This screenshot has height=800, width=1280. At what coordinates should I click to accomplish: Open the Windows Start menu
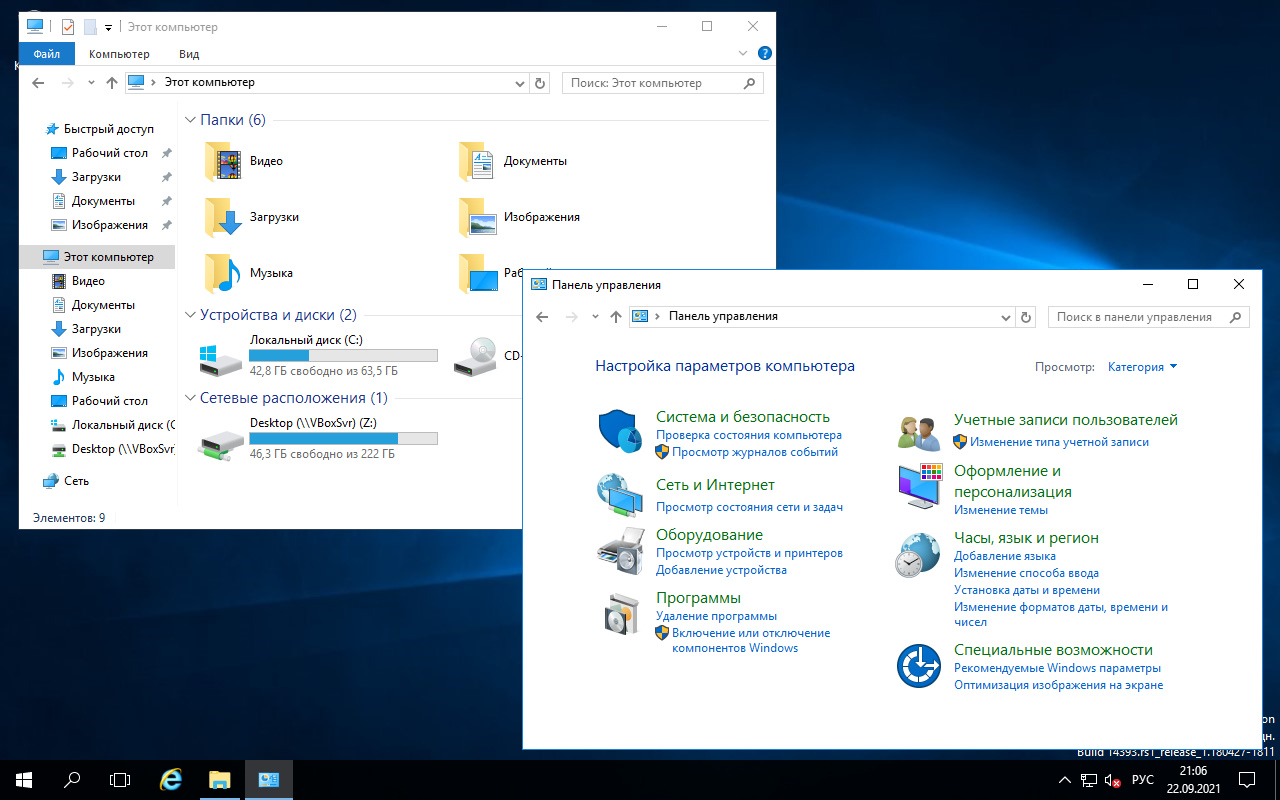pos(24,779)
